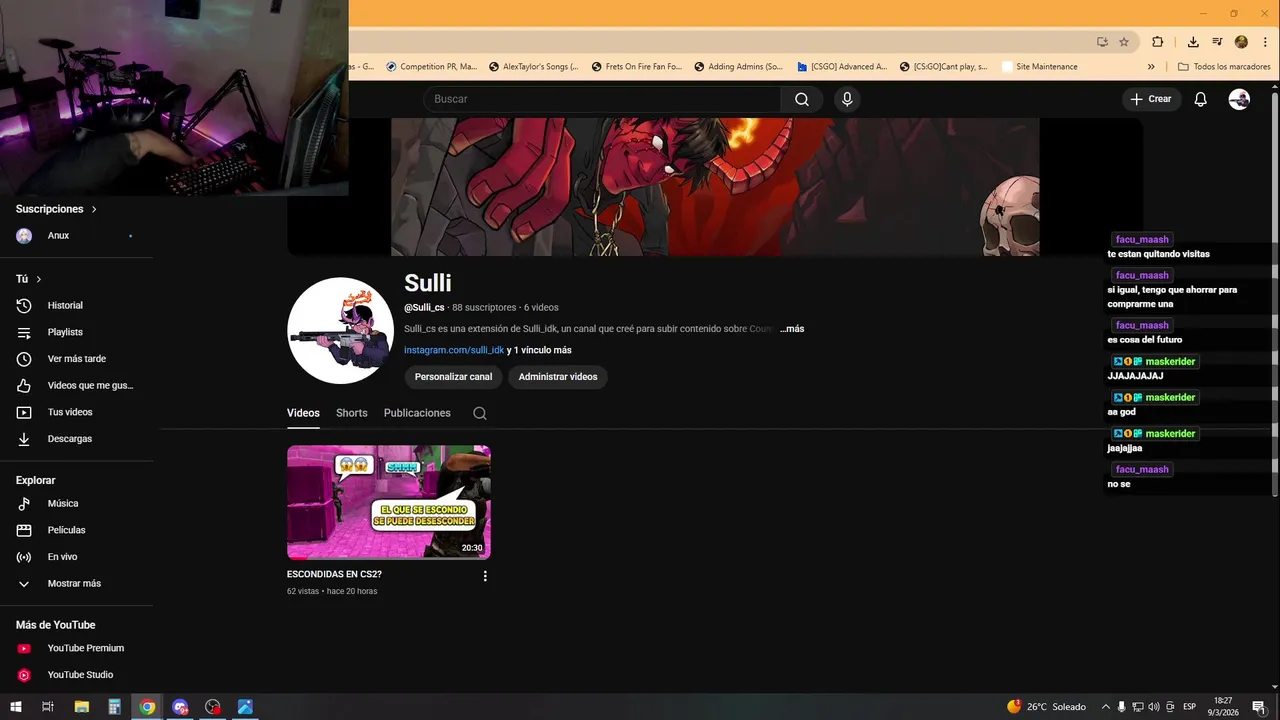Expand the Suscripciones section
1280x720 pixels.
[56, 209]
